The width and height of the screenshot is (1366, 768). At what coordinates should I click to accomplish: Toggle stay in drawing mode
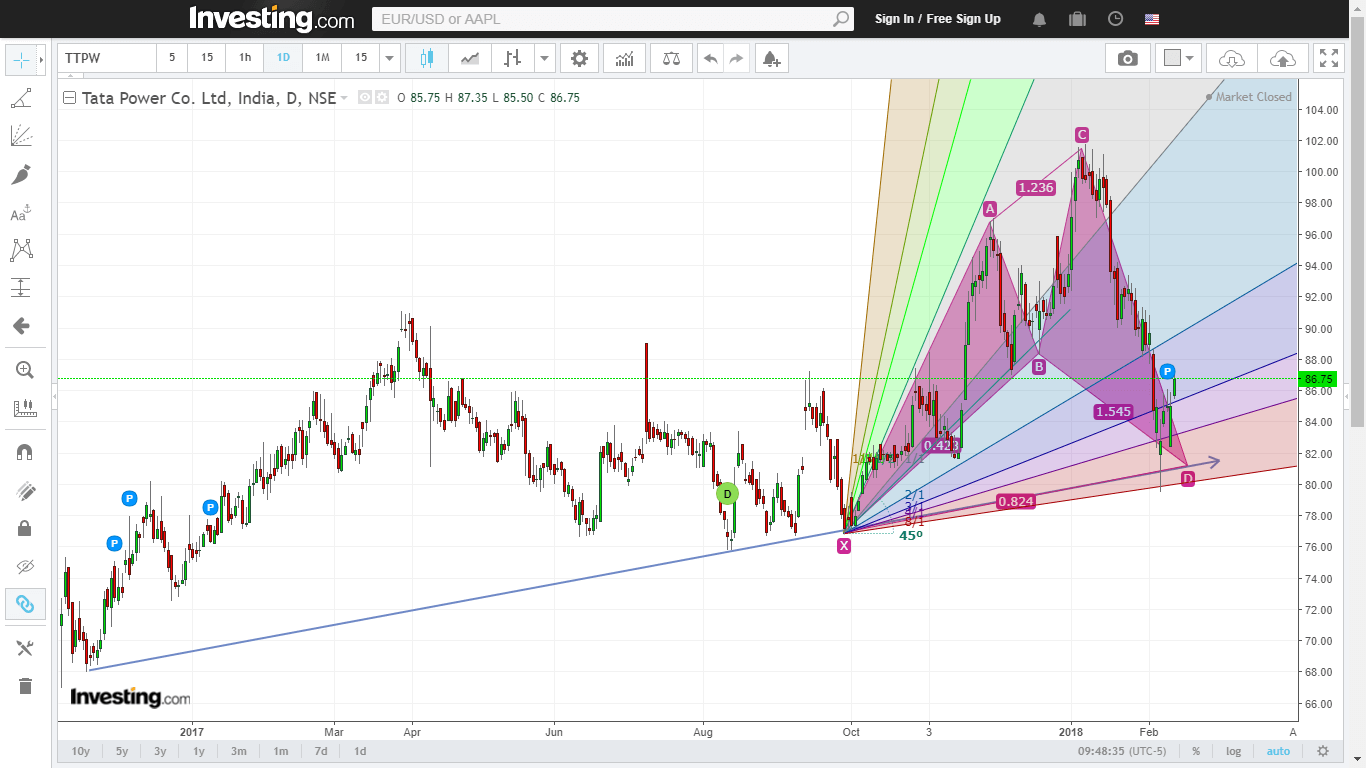(x=25, y=490)
